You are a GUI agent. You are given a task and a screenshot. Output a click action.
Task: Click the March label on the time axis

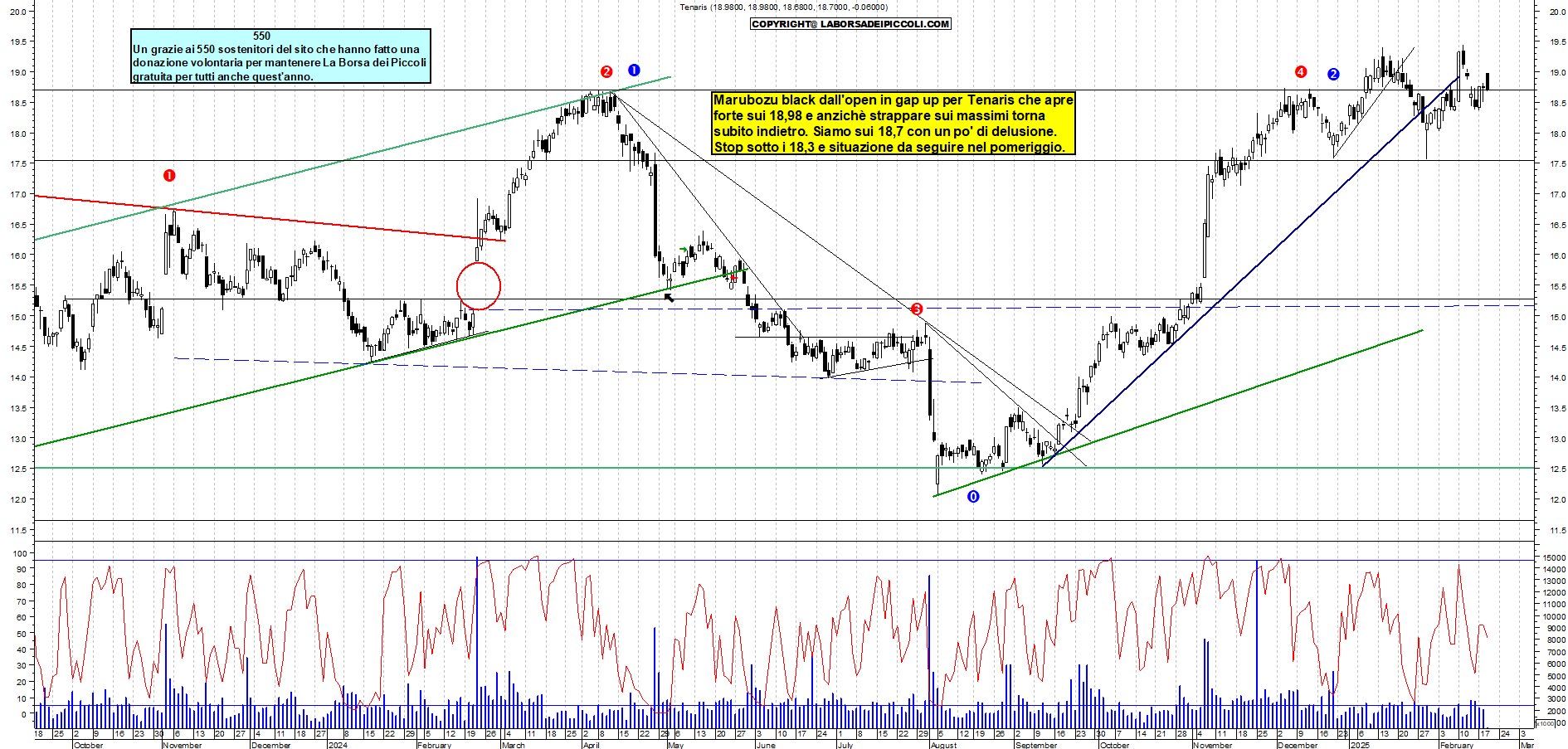coord(514,745)
